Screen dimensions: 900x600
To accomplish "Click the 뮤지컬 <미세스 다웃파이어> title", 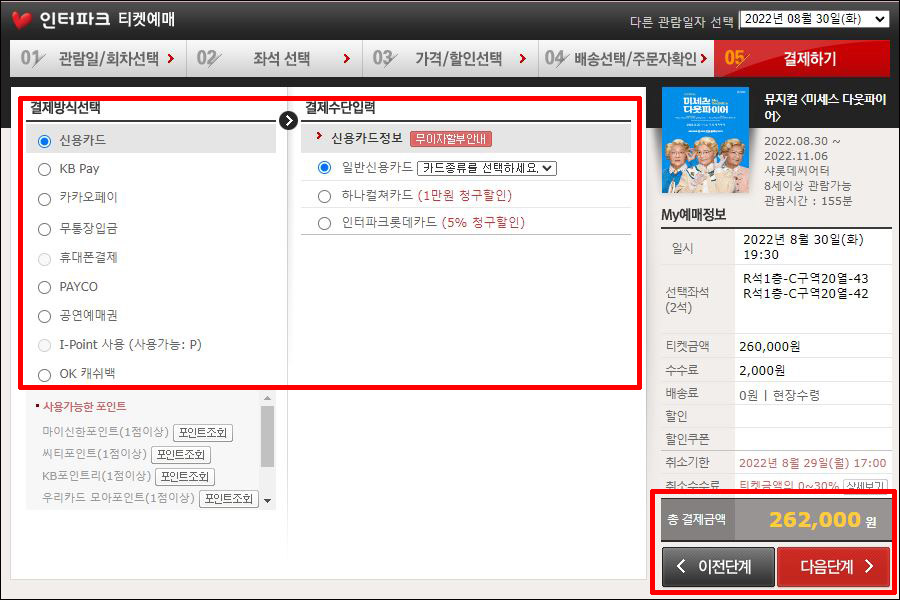I will tap(825, 107).
